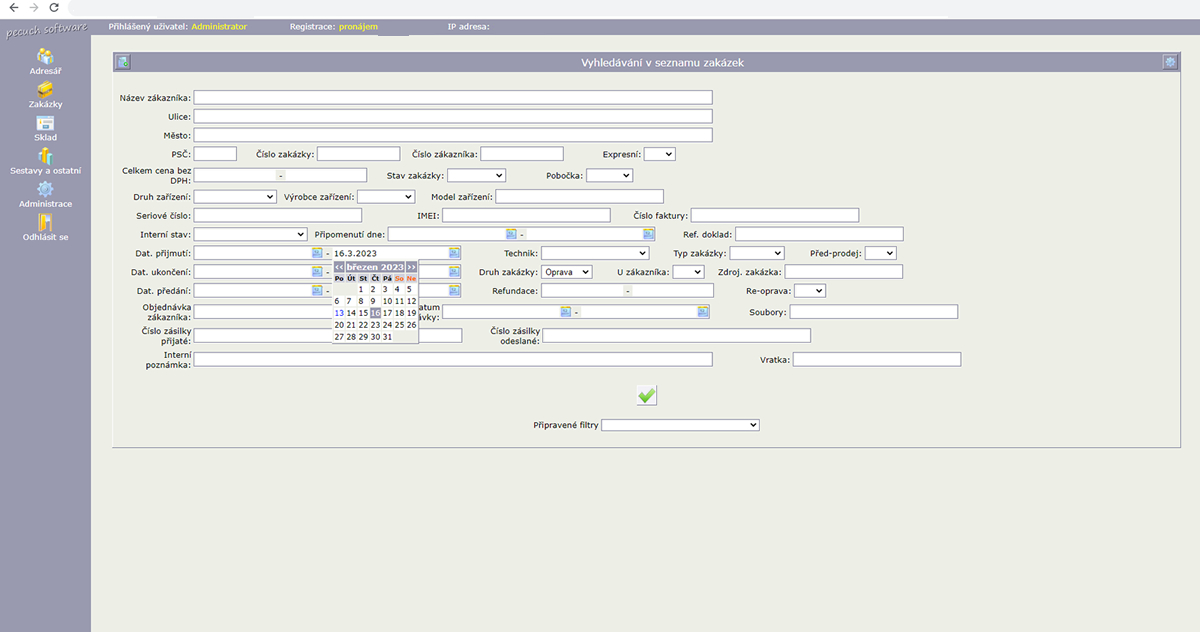Open the Dat. ukončení end date calendar icon
The height and width of the screenshot is (632, 1200).
click(x=455, y=272)
